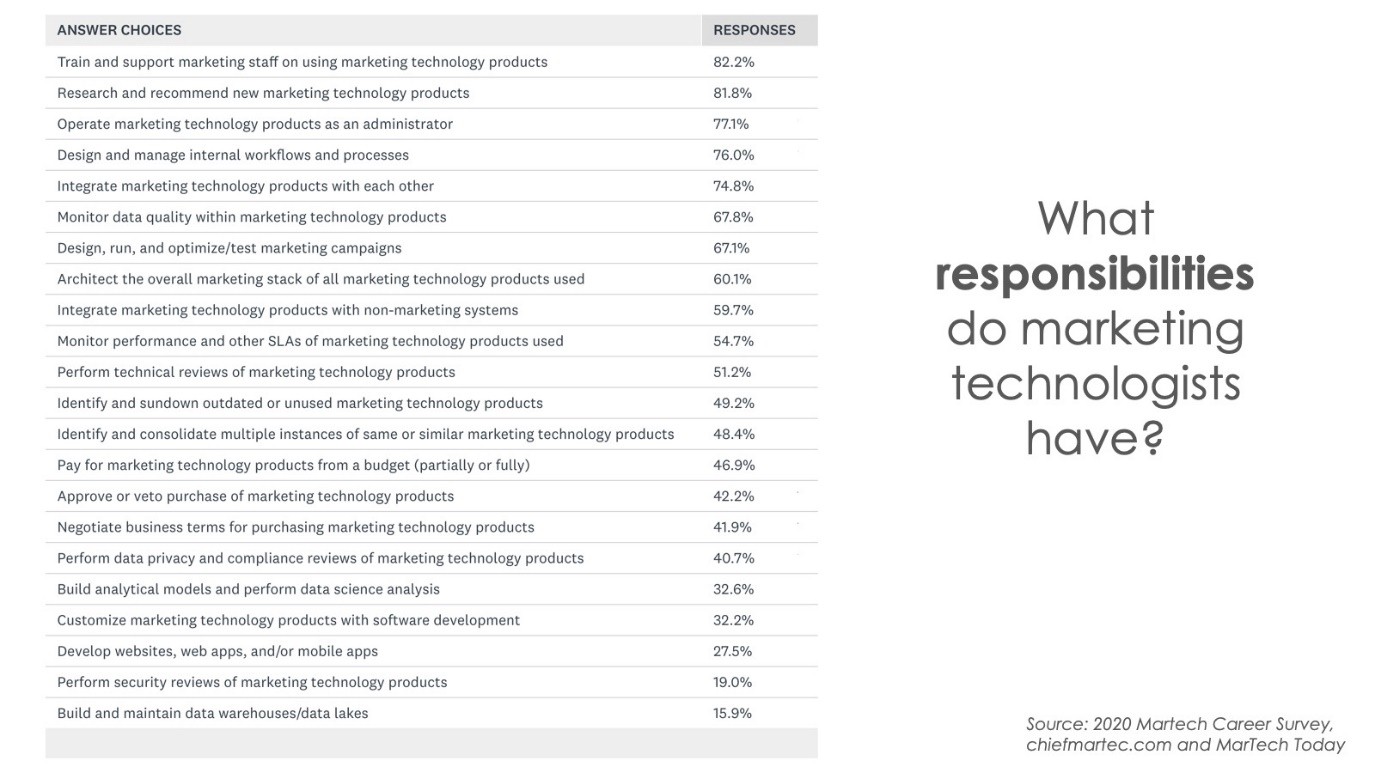Click the 67.1% response value
1375x773 pixels.
pyautogui.click(x=731, y=248)
